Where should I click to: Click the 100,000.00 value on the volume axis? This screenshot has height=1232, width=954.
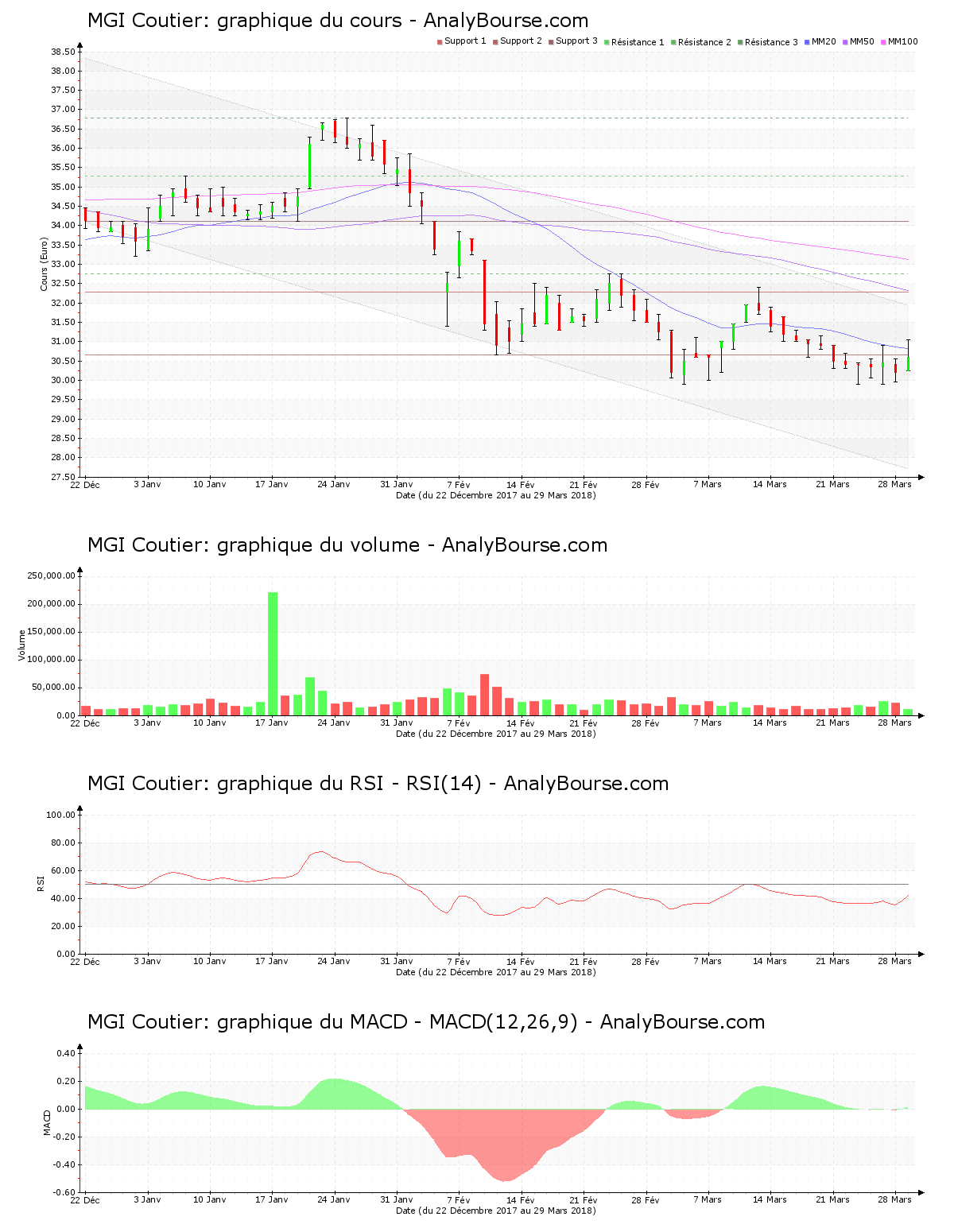pyautogui.click(x=51, y=660)
